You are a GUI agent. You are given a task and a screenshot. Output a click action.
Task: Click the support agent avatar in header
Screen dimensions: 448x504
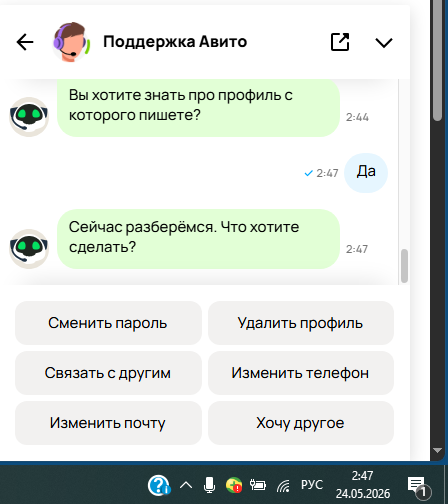(x=71, y=42)
